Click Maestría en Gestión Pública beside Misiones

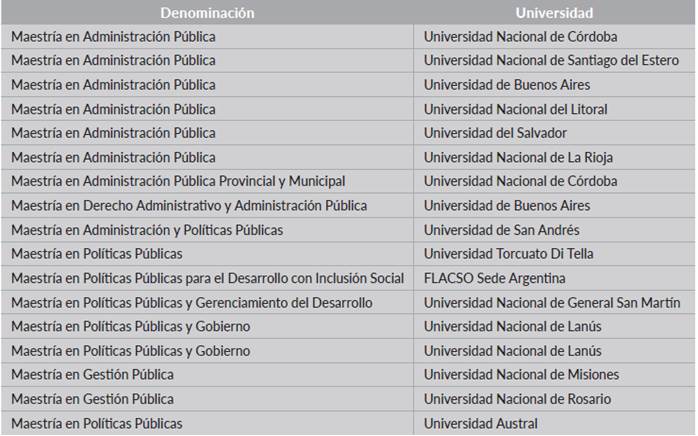(92, 375)
